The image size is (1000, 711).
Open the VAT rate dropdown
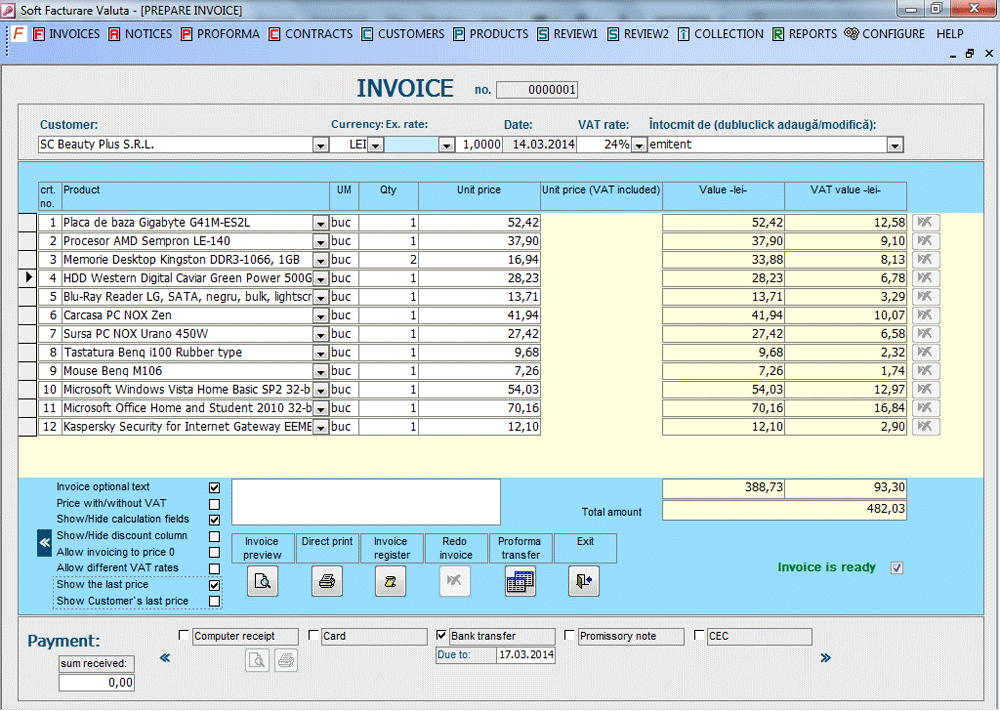[x=639, y=145]
